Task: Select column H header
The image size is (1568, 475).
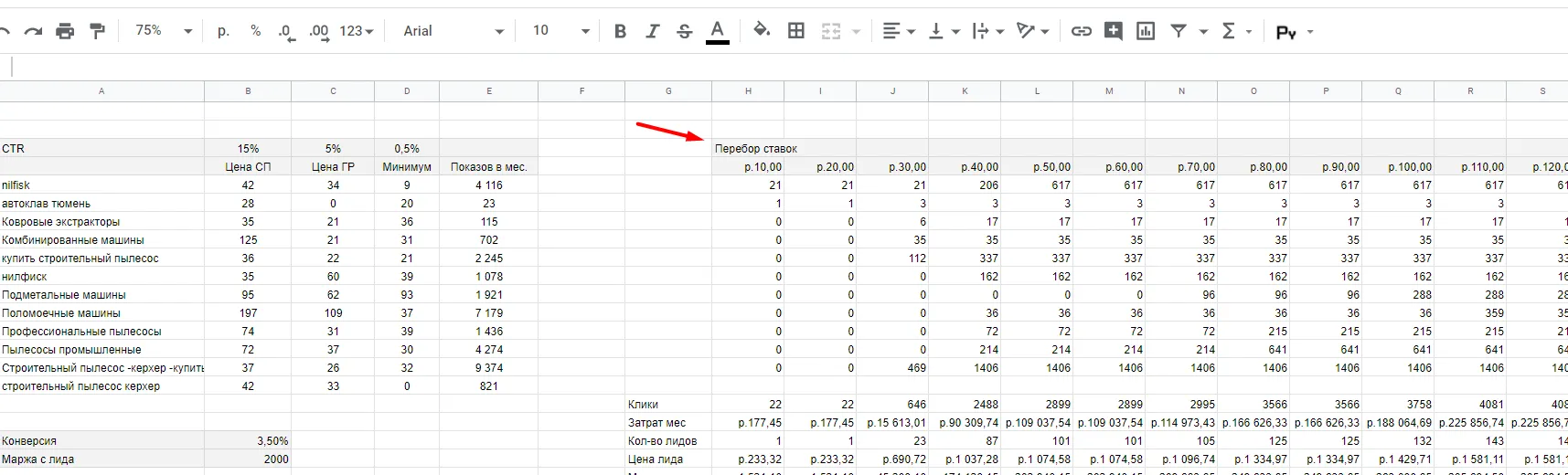Action: pos(748,91)
